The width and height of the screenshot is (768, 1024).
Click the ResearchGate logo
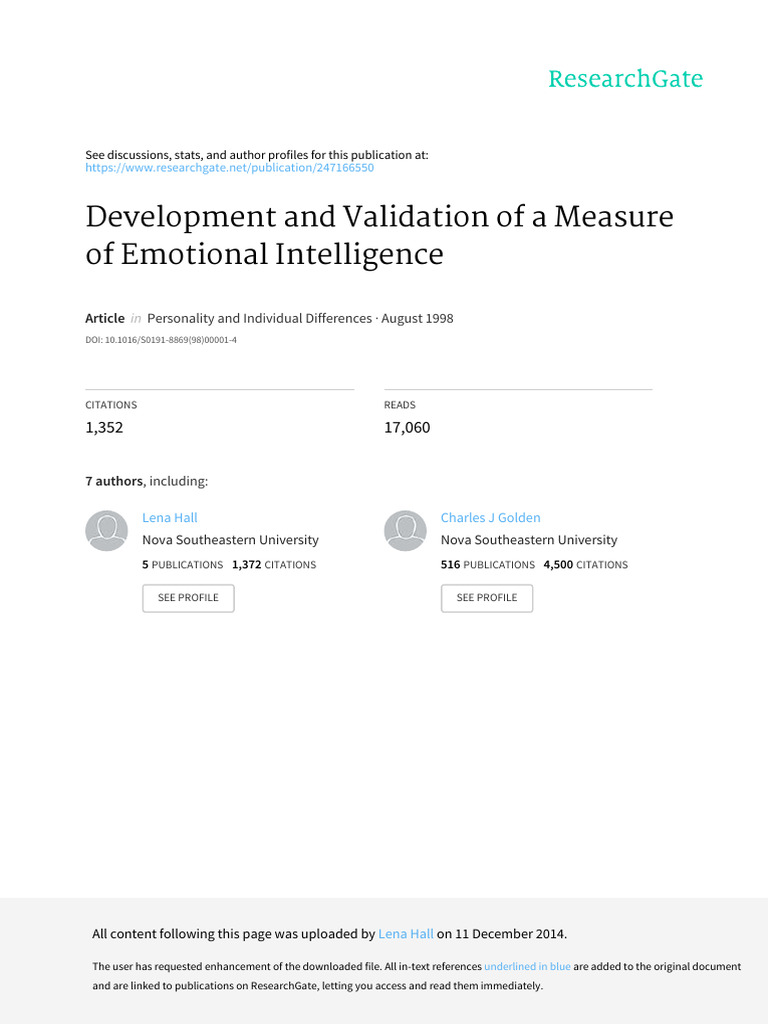click(625, 79)
